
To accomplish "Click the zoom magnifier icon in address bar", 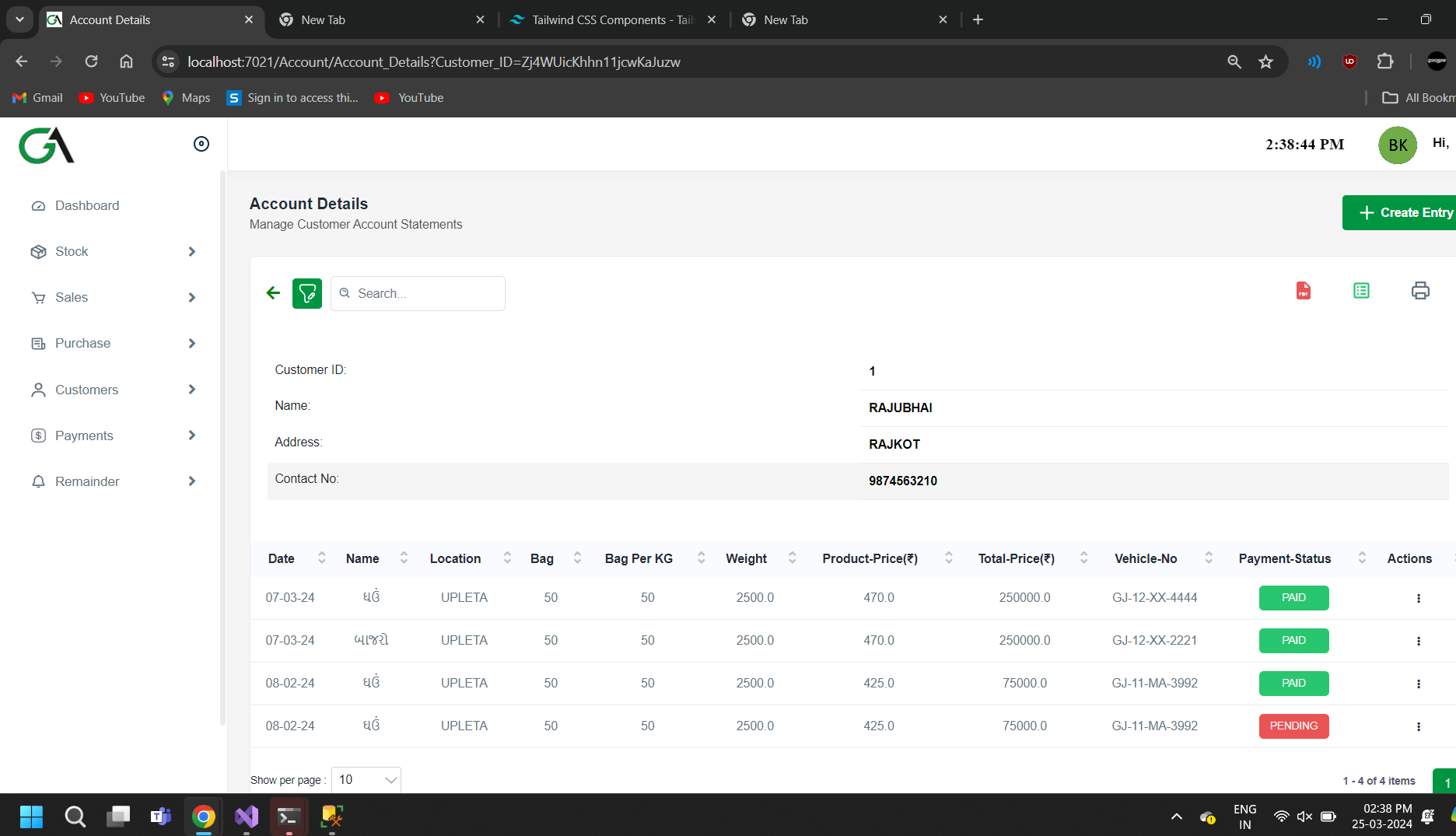I will pyautogui.click(x=1234, y=61).
